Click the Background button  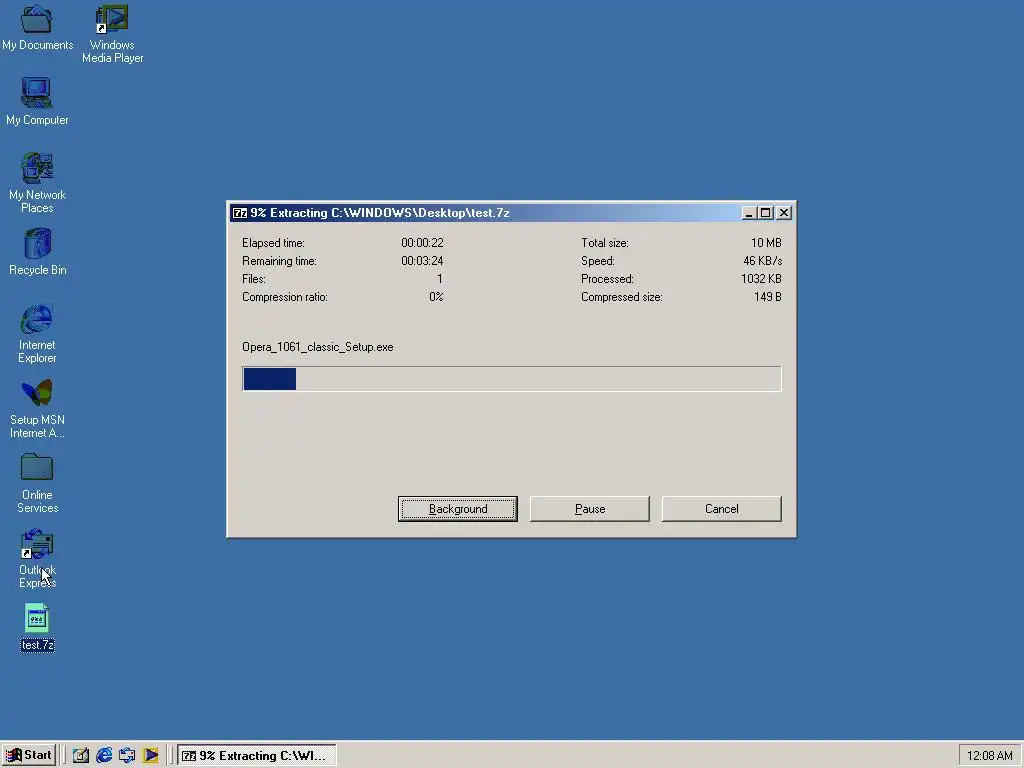pos(458,509)
